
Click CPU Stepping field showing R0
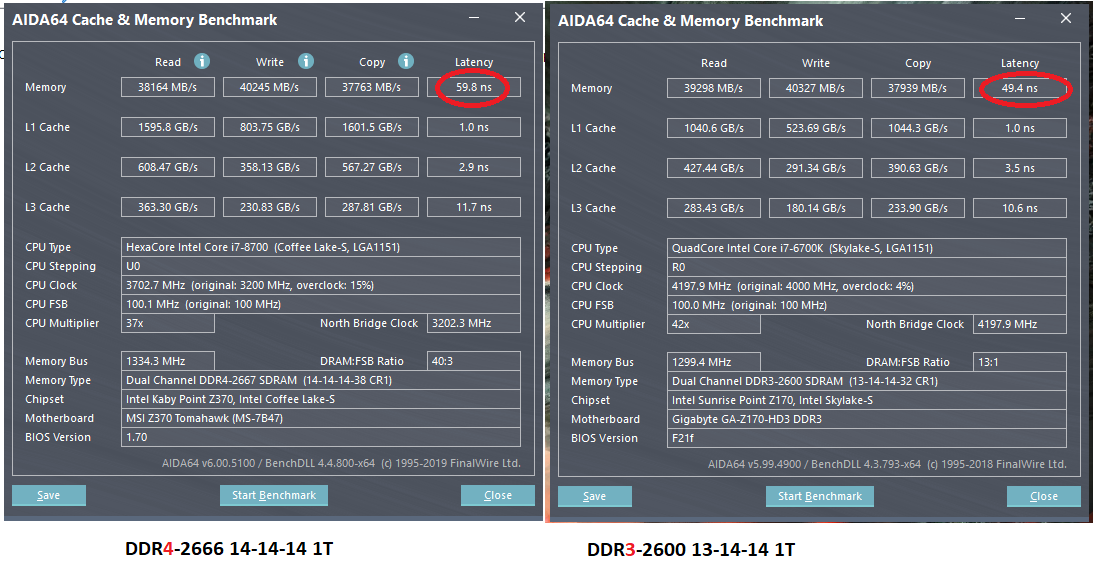(x=867, y=267)
